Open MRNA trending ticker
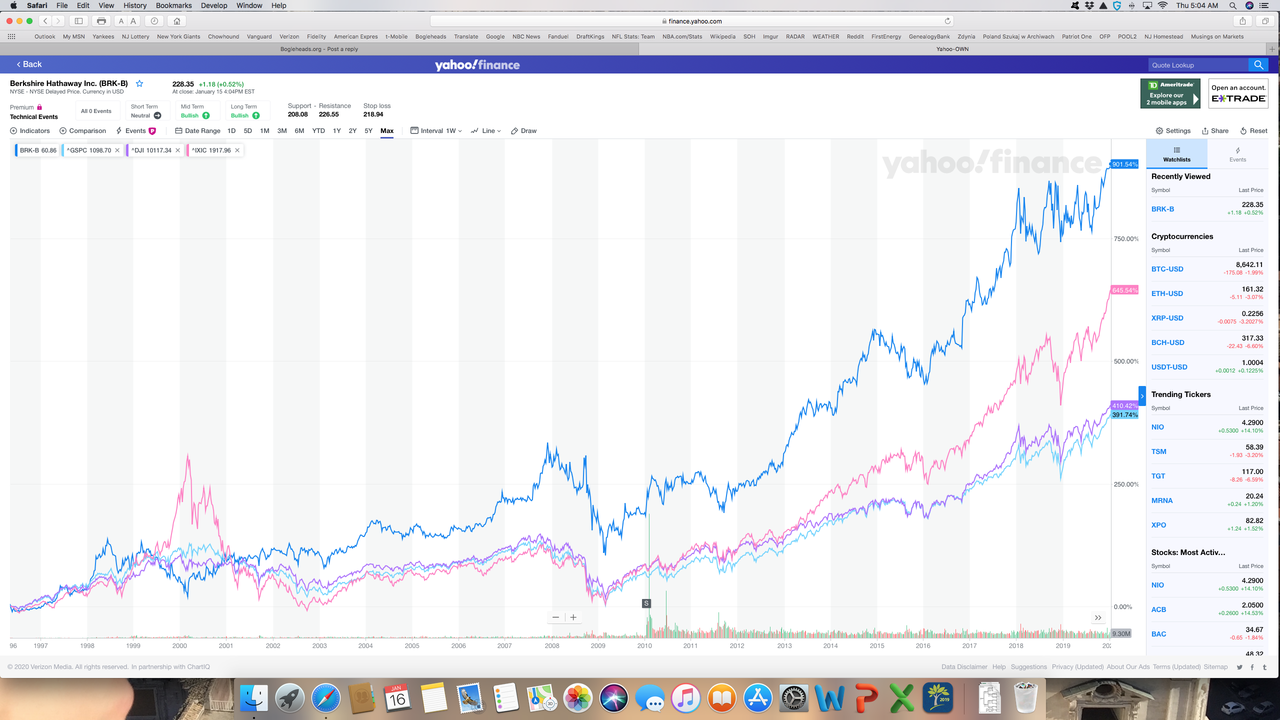The width and height of the screenshot is (1280, 720). (1162, 500)
